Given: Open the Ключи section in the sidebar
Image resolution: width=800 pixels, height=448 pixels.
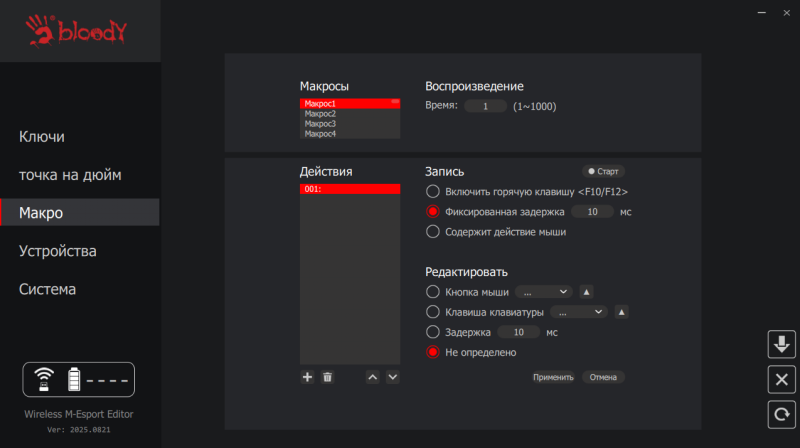Looking at the screenshot, I should tap(42, 136).
